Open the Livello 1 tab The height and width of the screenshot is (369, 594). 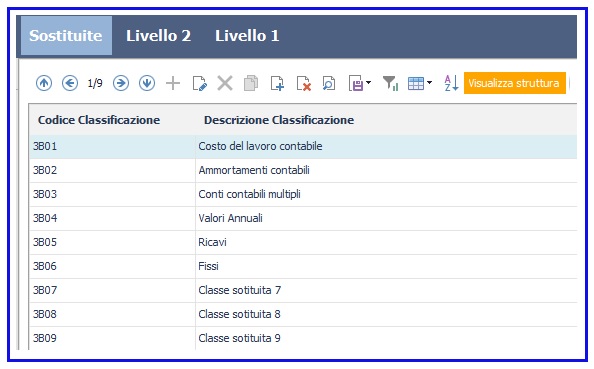247,36
